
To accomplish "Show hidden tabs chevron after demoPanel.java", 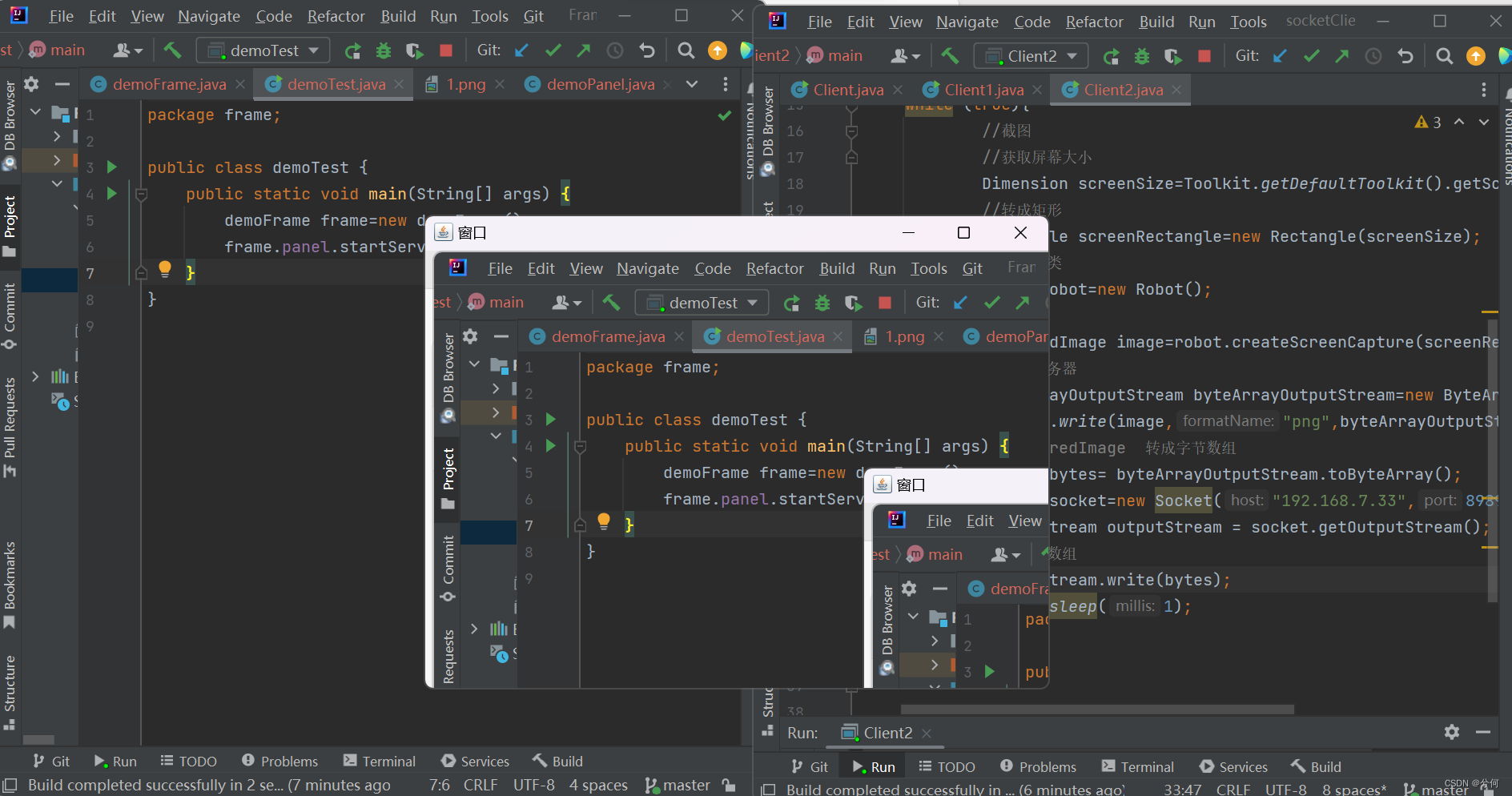I will pos(692,84).
